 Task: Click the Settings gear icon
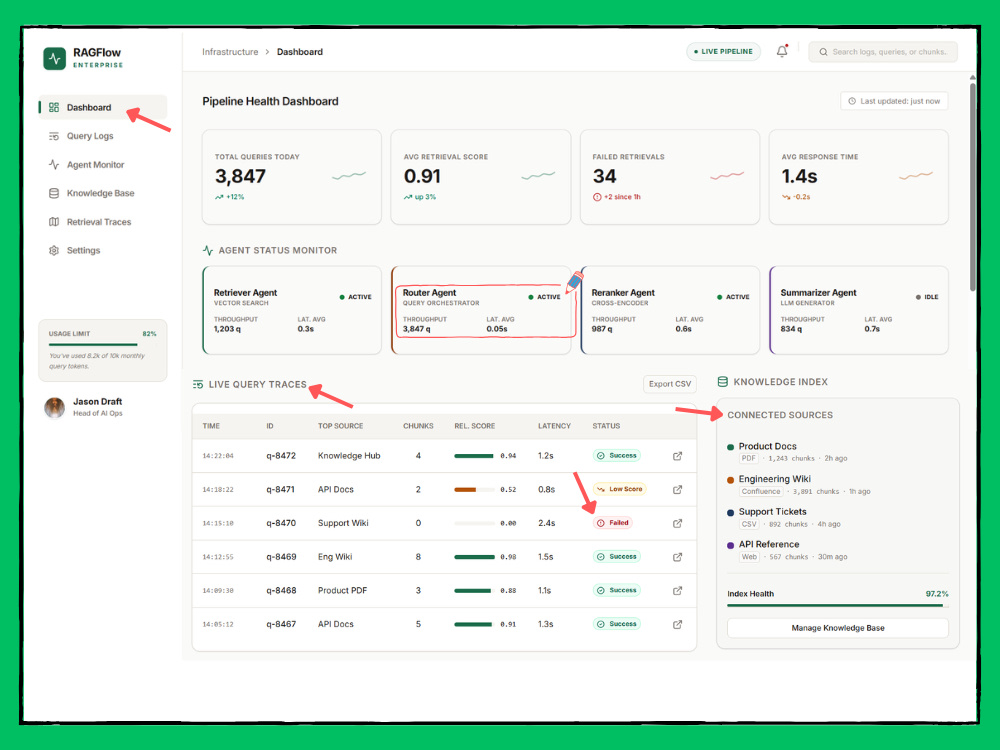coord(54,251)
